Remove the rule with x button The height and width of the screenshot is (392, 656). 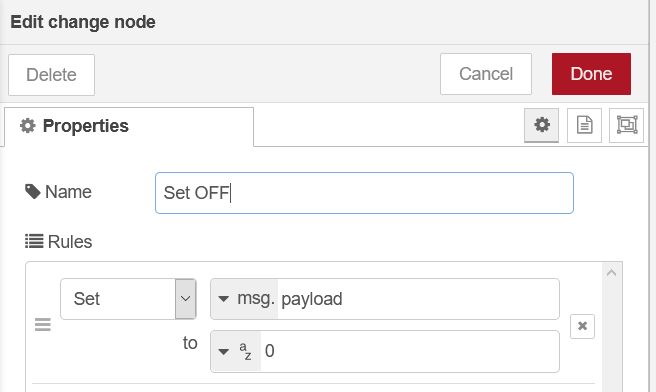click(x=582, y=326)
